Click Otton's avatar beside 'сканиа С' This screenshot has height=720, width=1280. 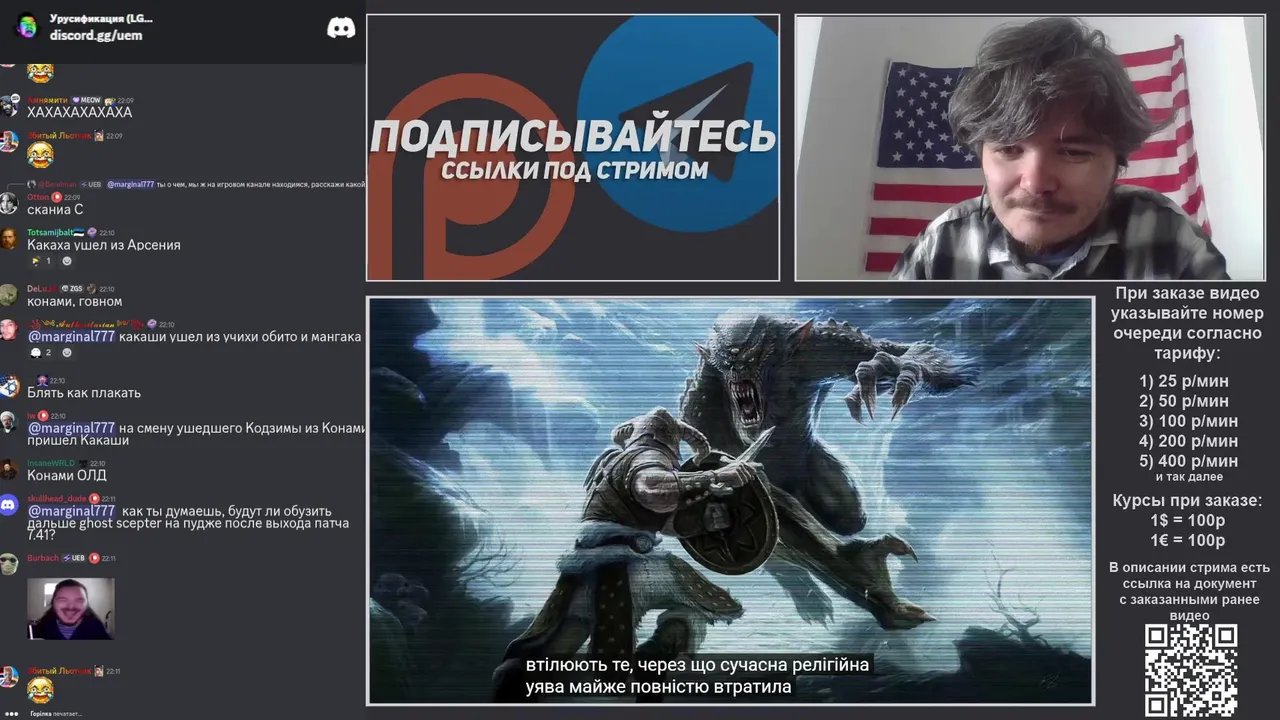(x=9, y=203)
